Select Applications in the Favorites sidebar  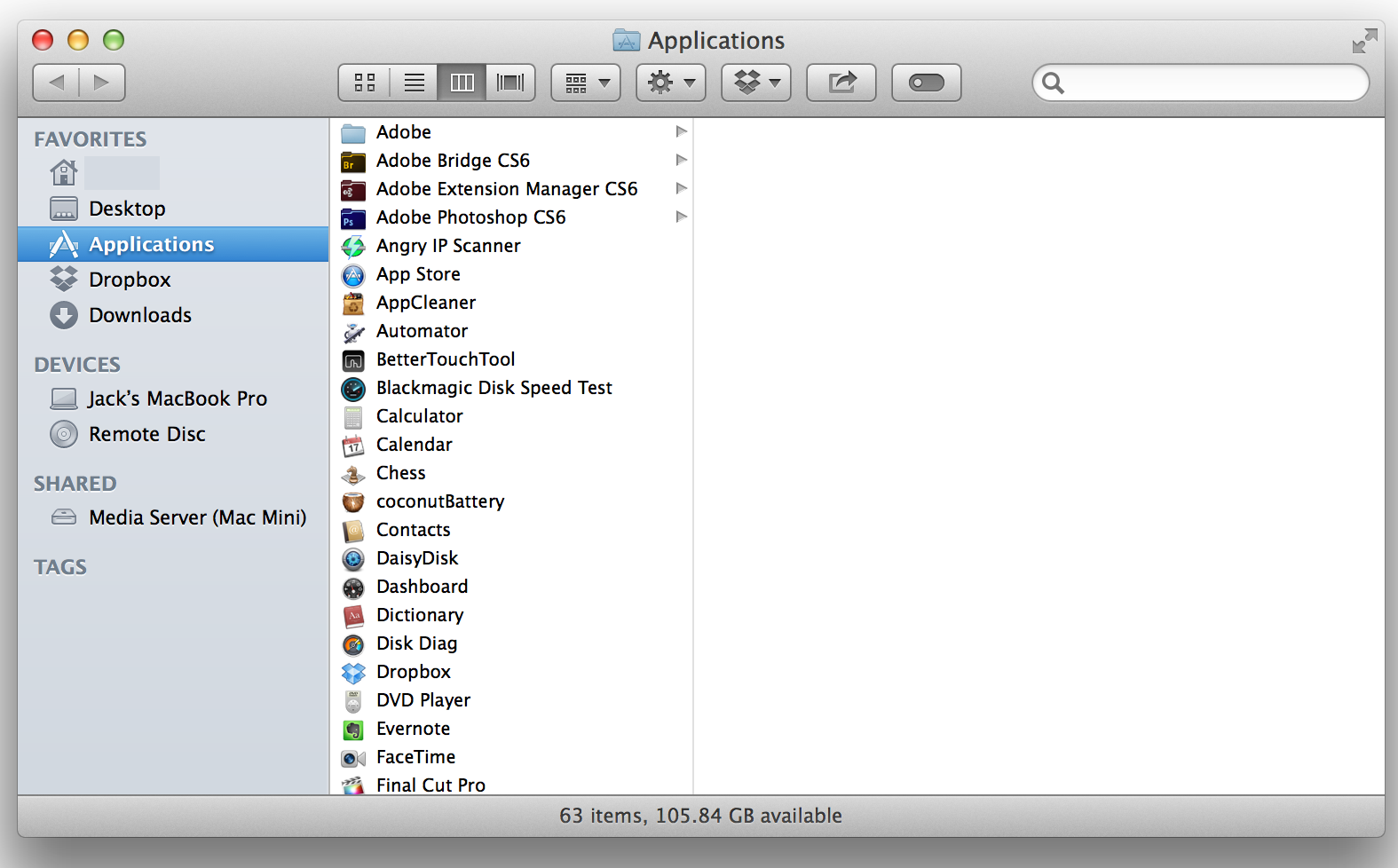[x=173, y=244]
